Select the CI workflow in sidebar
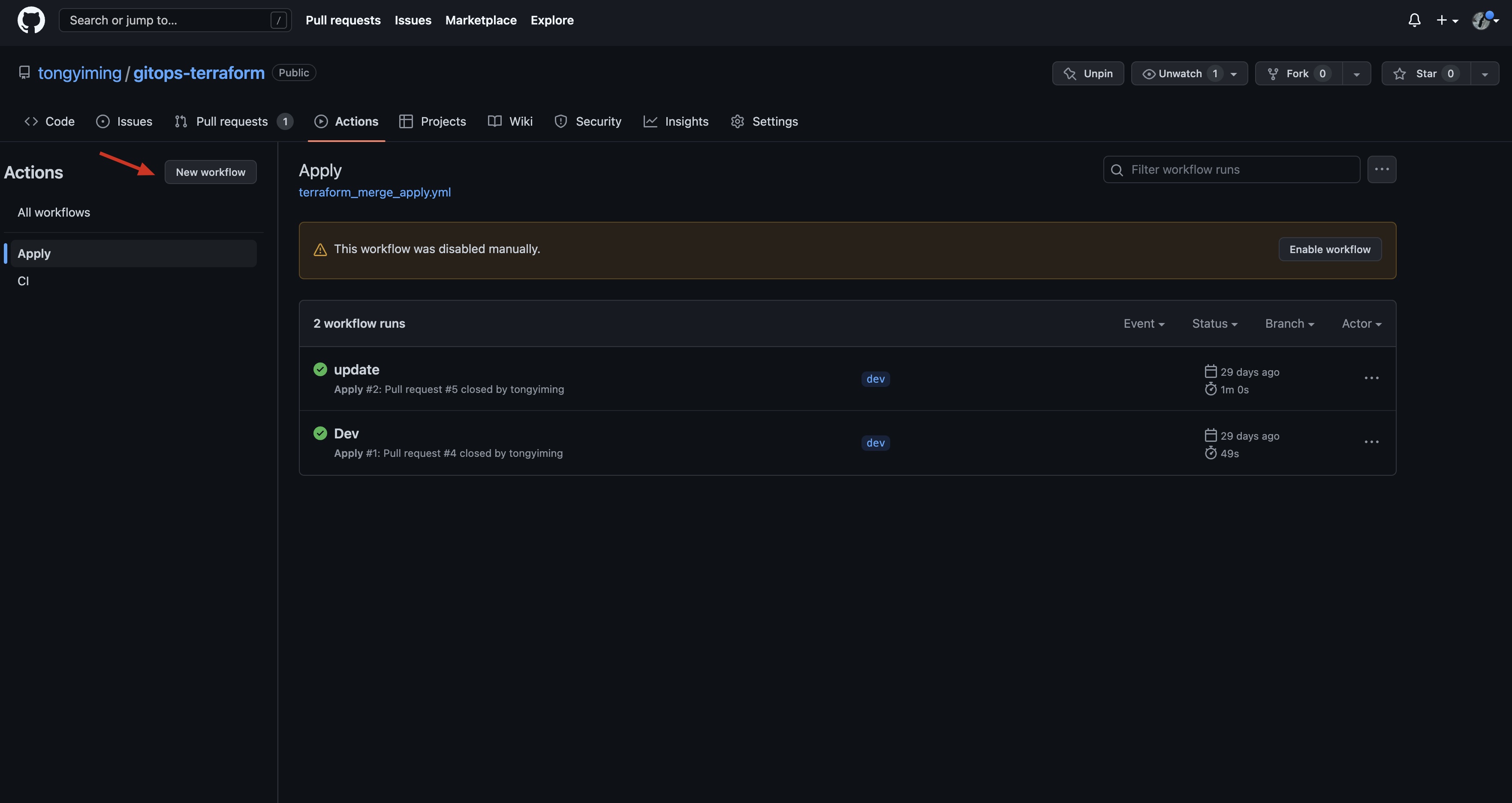 tap(24, 281)
